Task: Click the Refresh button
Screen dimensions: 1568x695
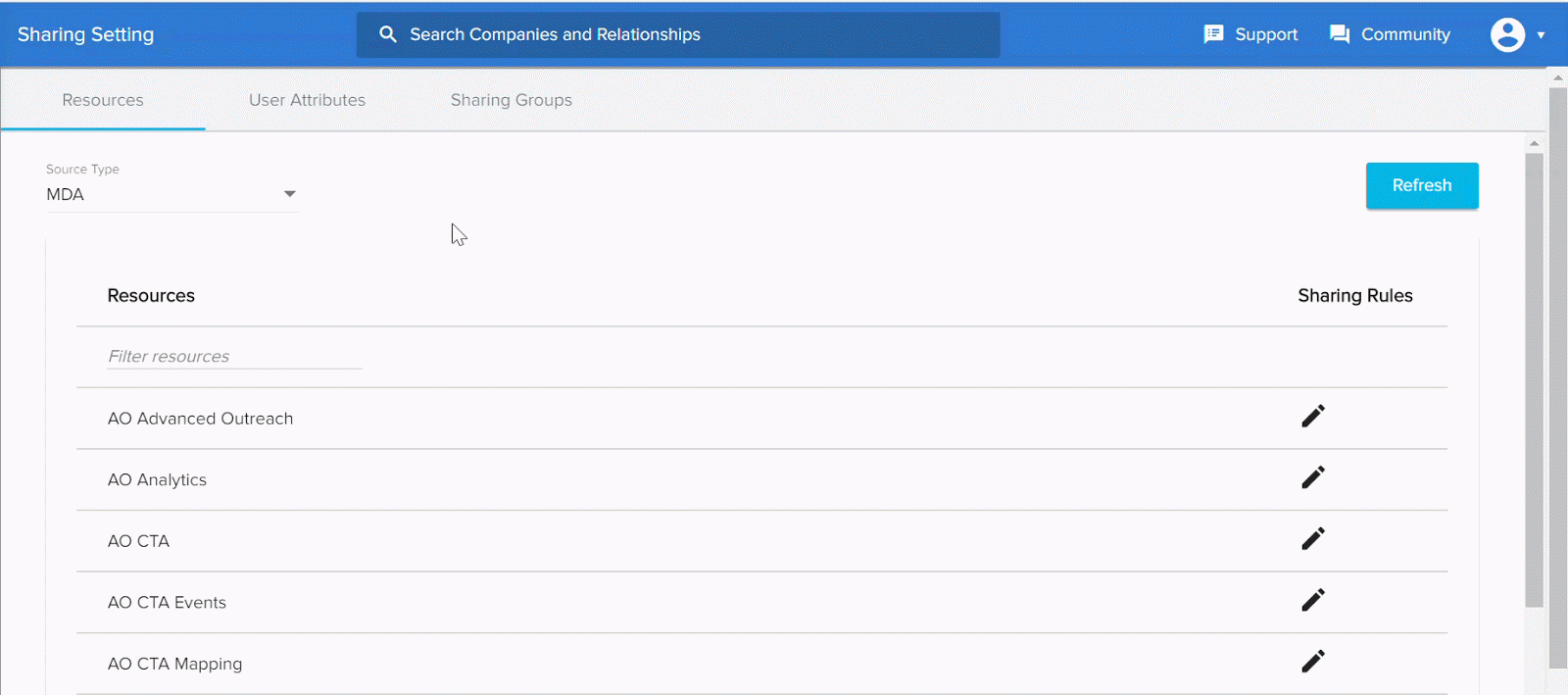Action: (1422, 185)
